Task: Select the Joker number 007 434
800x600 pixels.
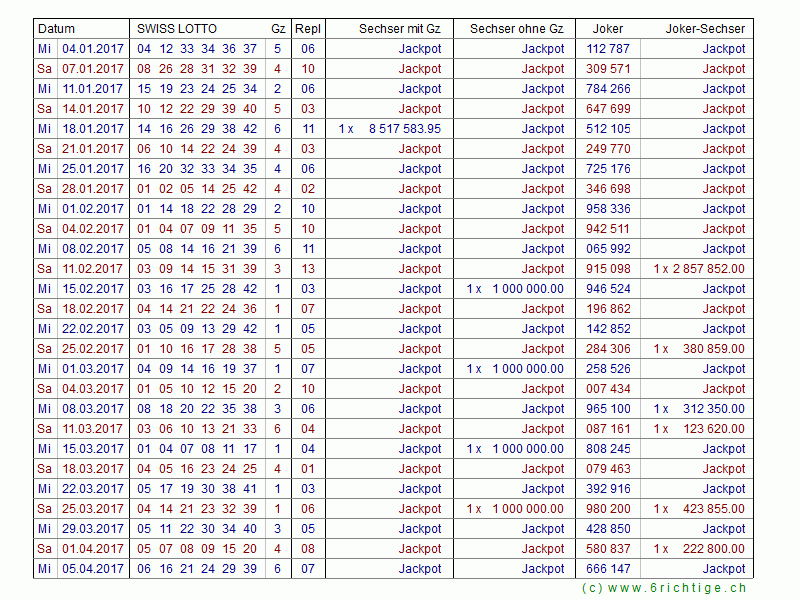Action: [x=608, y=389]
